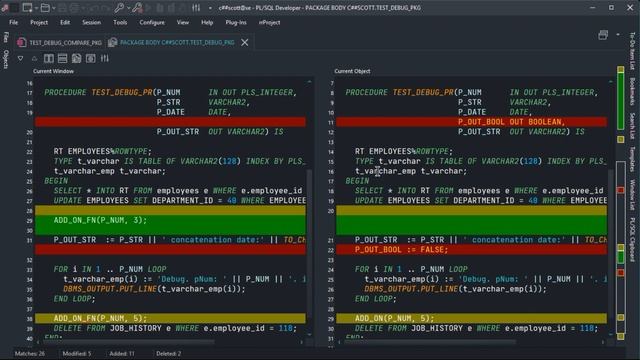Click left pane scroll-down arrow
Viewport: 640px width, 360px height.
[x=309, y=334]
